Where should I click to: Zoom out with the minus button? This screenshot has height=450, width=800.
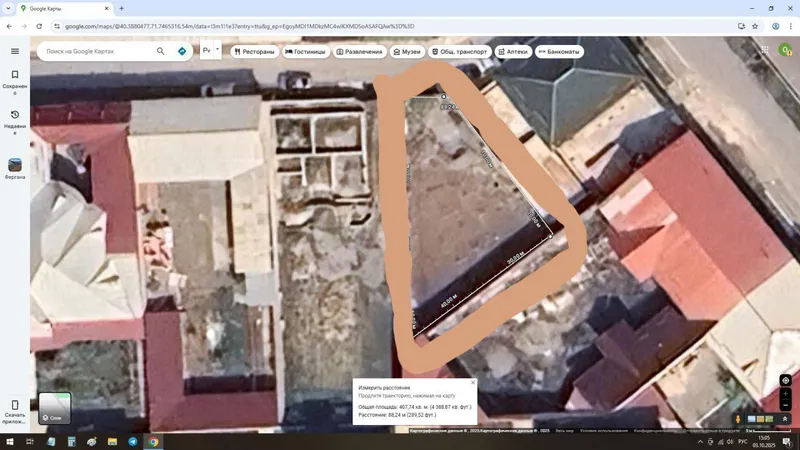point(785,405)
